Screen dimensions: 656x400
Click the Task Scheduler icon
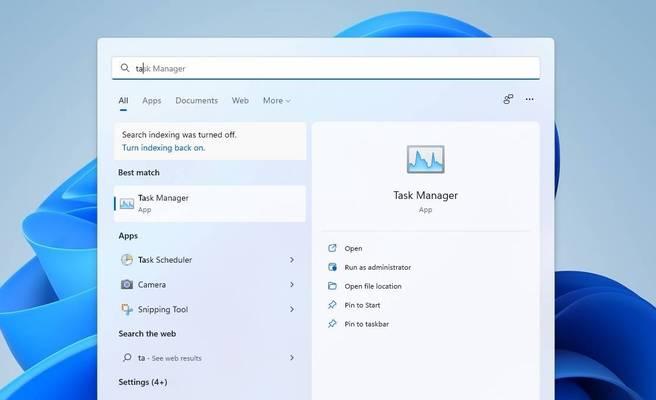click(x=127, y=259)
